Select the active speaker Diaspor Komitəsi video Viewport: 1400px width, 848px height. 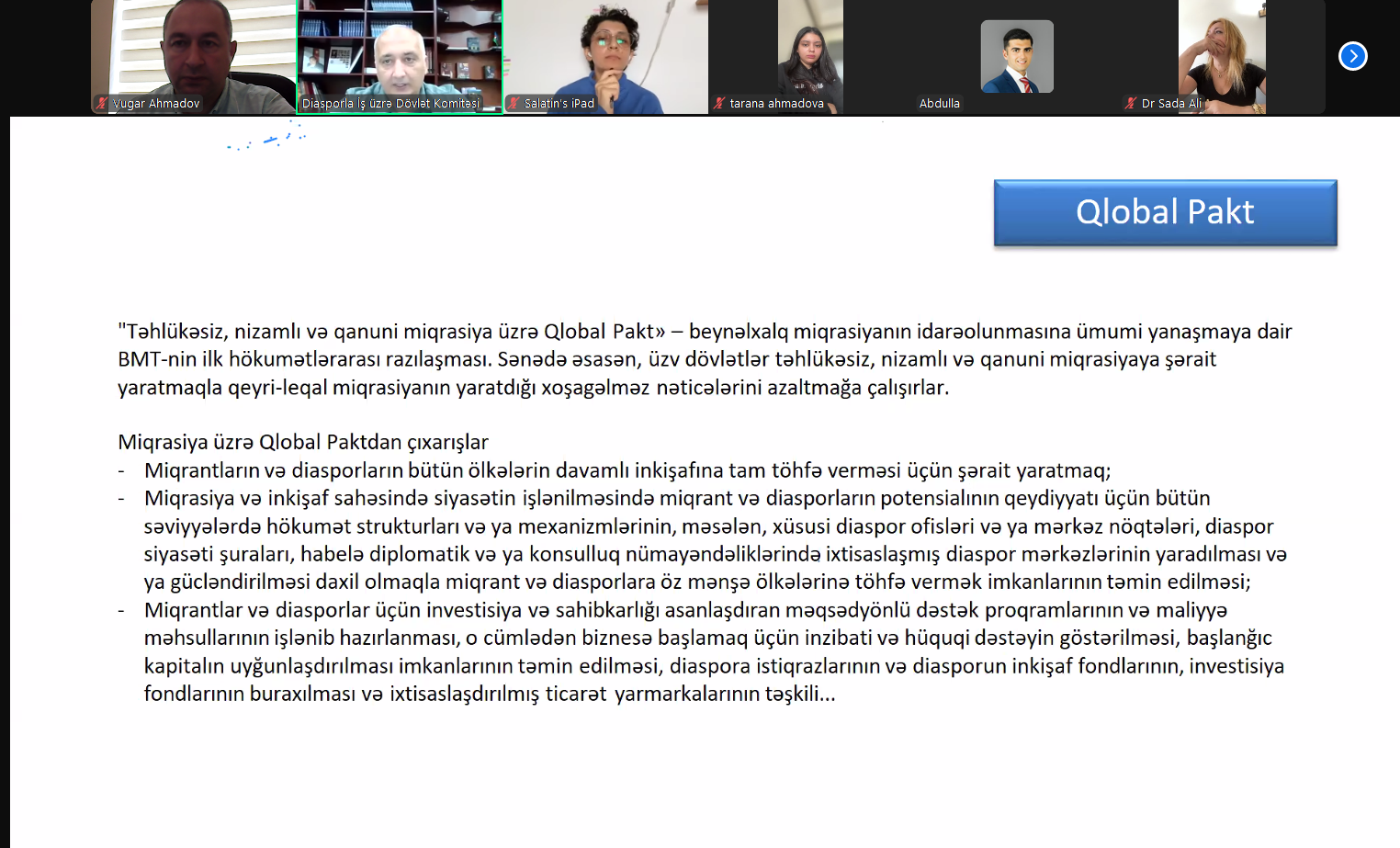click(400, 51)
